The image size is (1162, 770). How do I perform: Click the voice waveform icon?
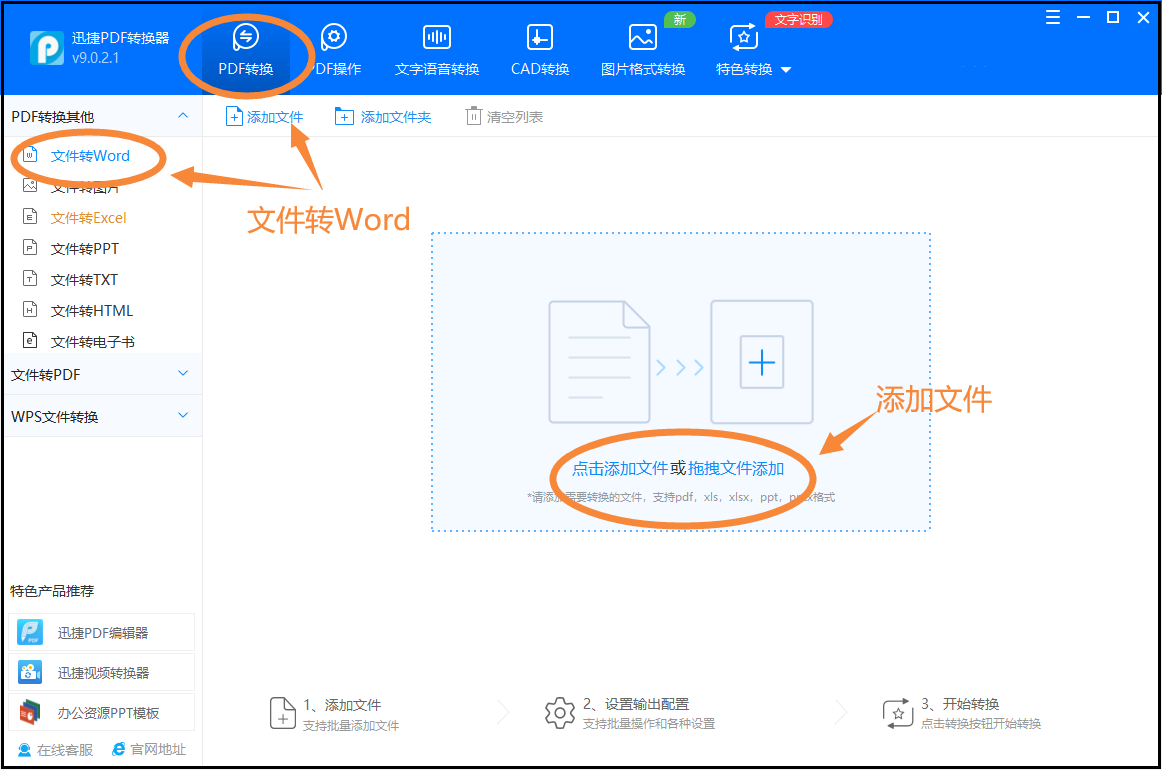(436, 36)
